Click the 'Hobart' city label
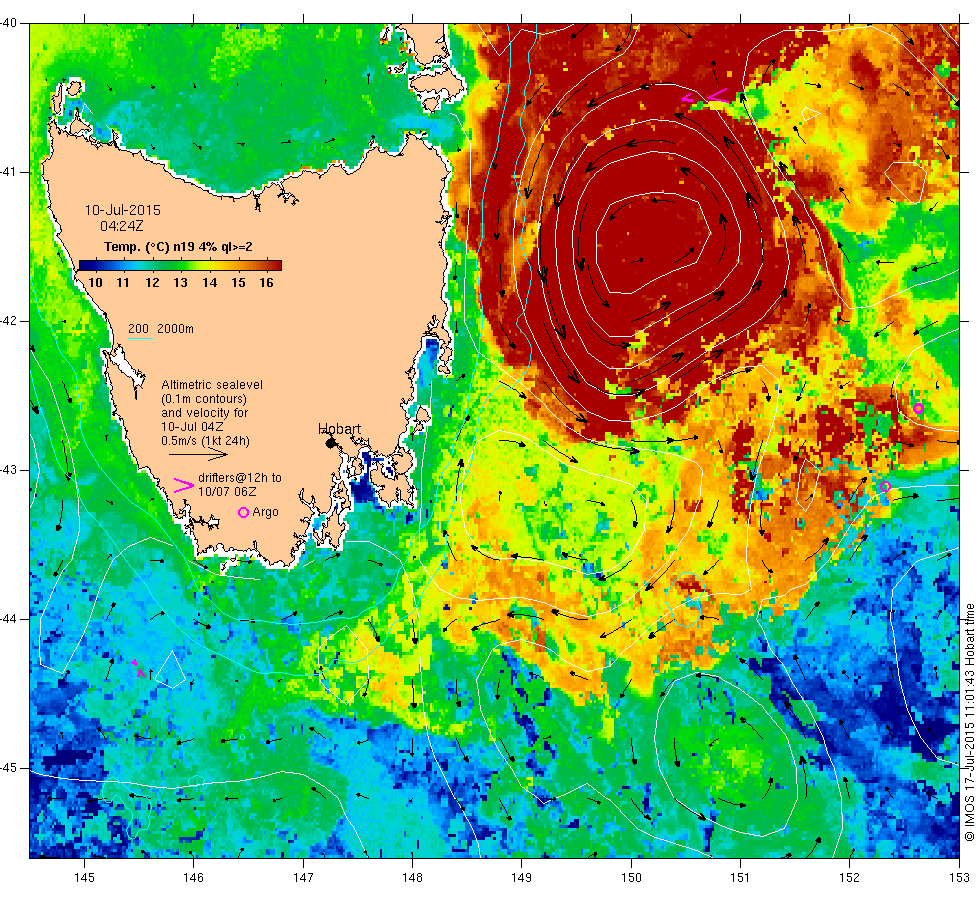This screenshot has width=980, height=900. [340, 429]
